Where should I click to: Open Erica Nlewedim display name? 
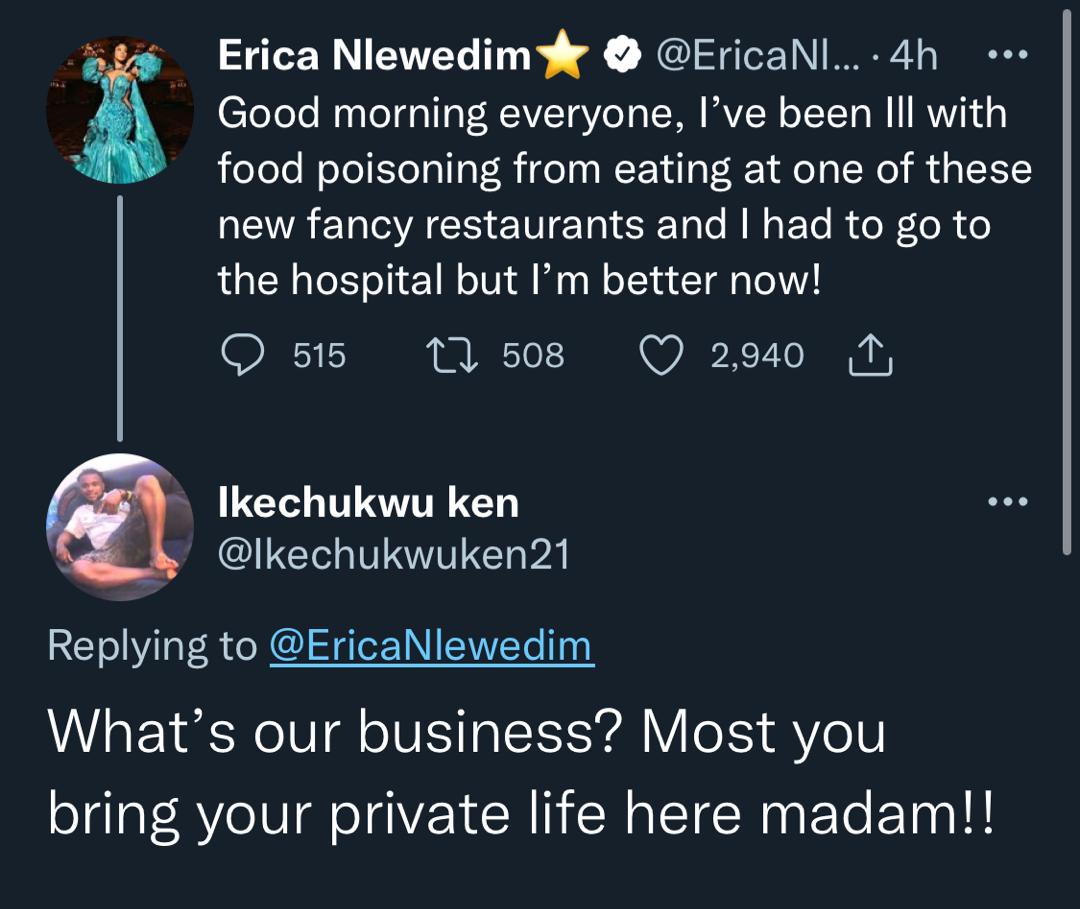pos(374,55)
